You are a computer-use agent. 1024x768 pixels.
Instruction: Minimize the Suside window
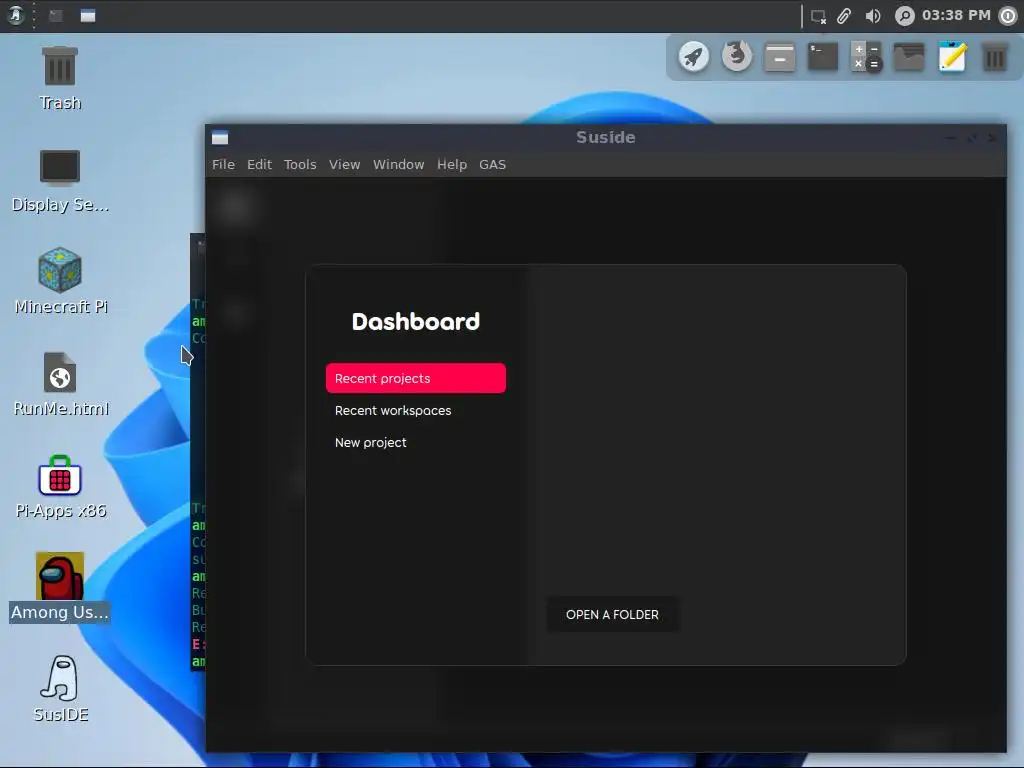[951, 138]
